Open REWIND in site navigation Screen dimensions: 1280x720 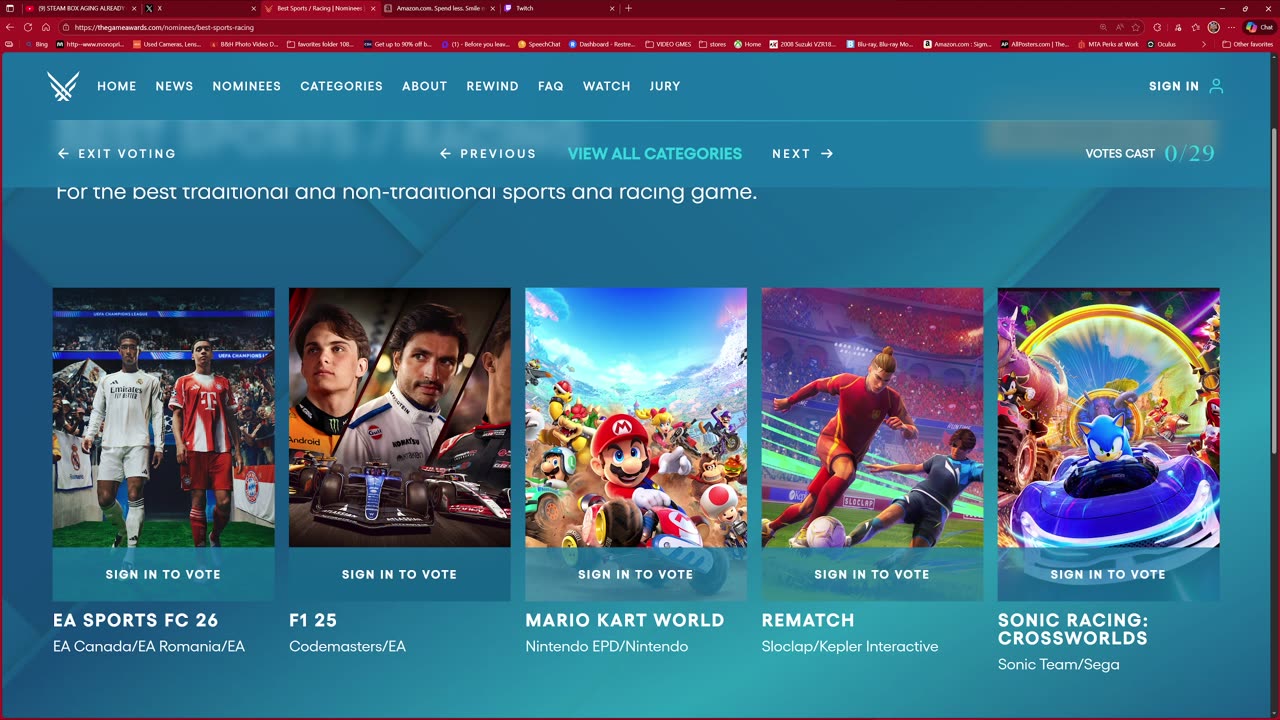point(492,86)
